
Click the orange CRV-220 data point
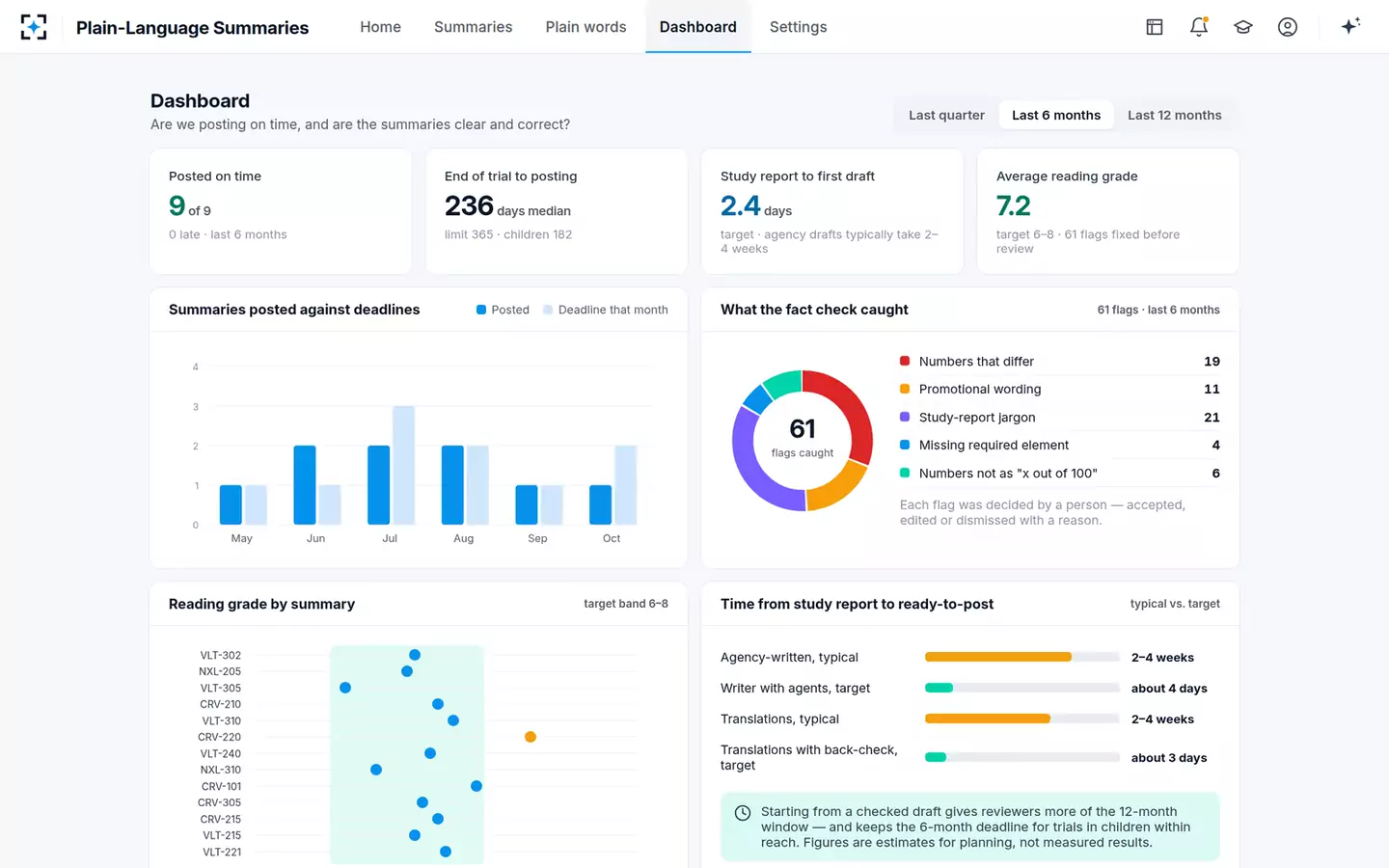pyautogui.click(x=531, y=737)
